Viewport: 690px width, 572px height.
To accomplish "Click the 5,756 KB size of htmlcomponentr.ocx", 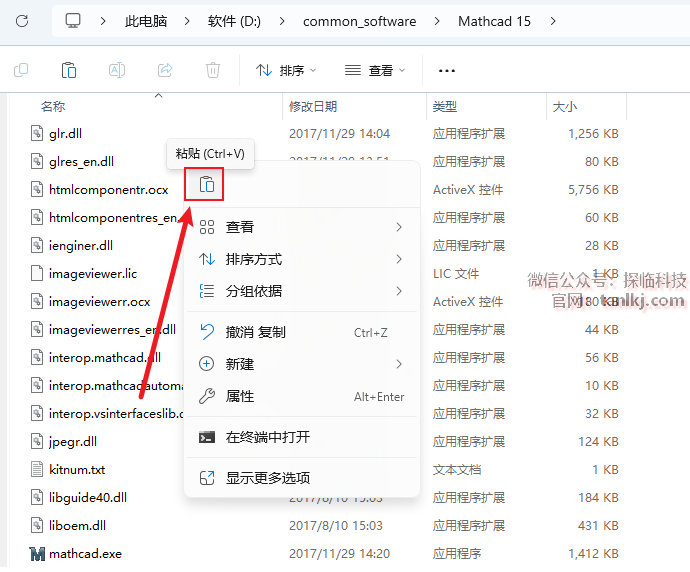I will point(593,189).
